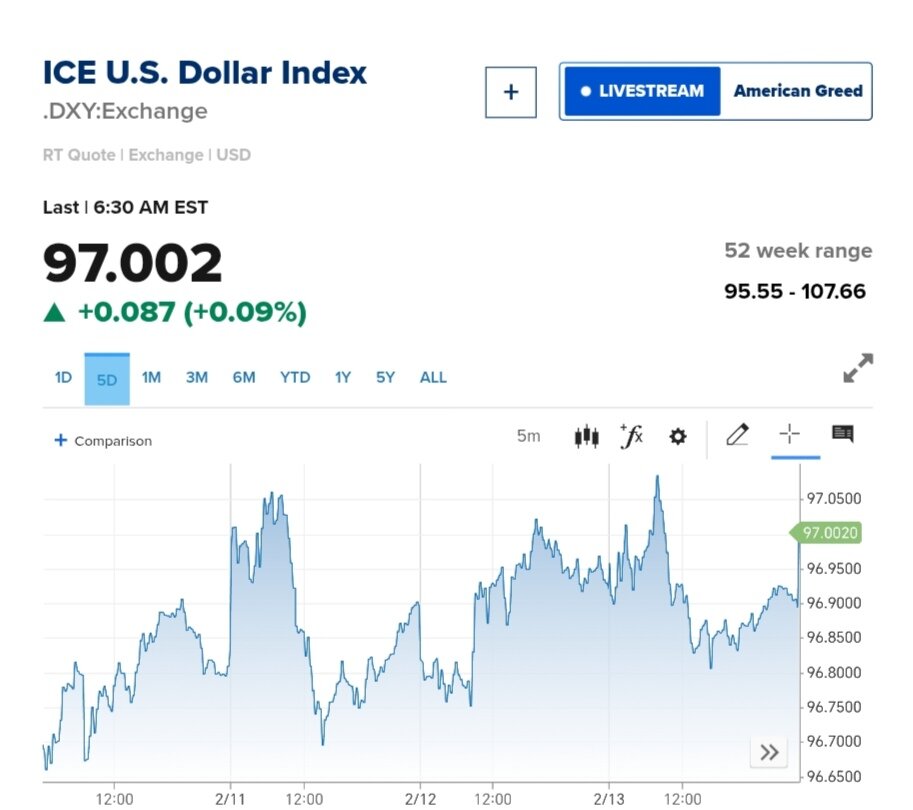Watch the LIVESTREAM
913x810 pixels.
point(642,91)
